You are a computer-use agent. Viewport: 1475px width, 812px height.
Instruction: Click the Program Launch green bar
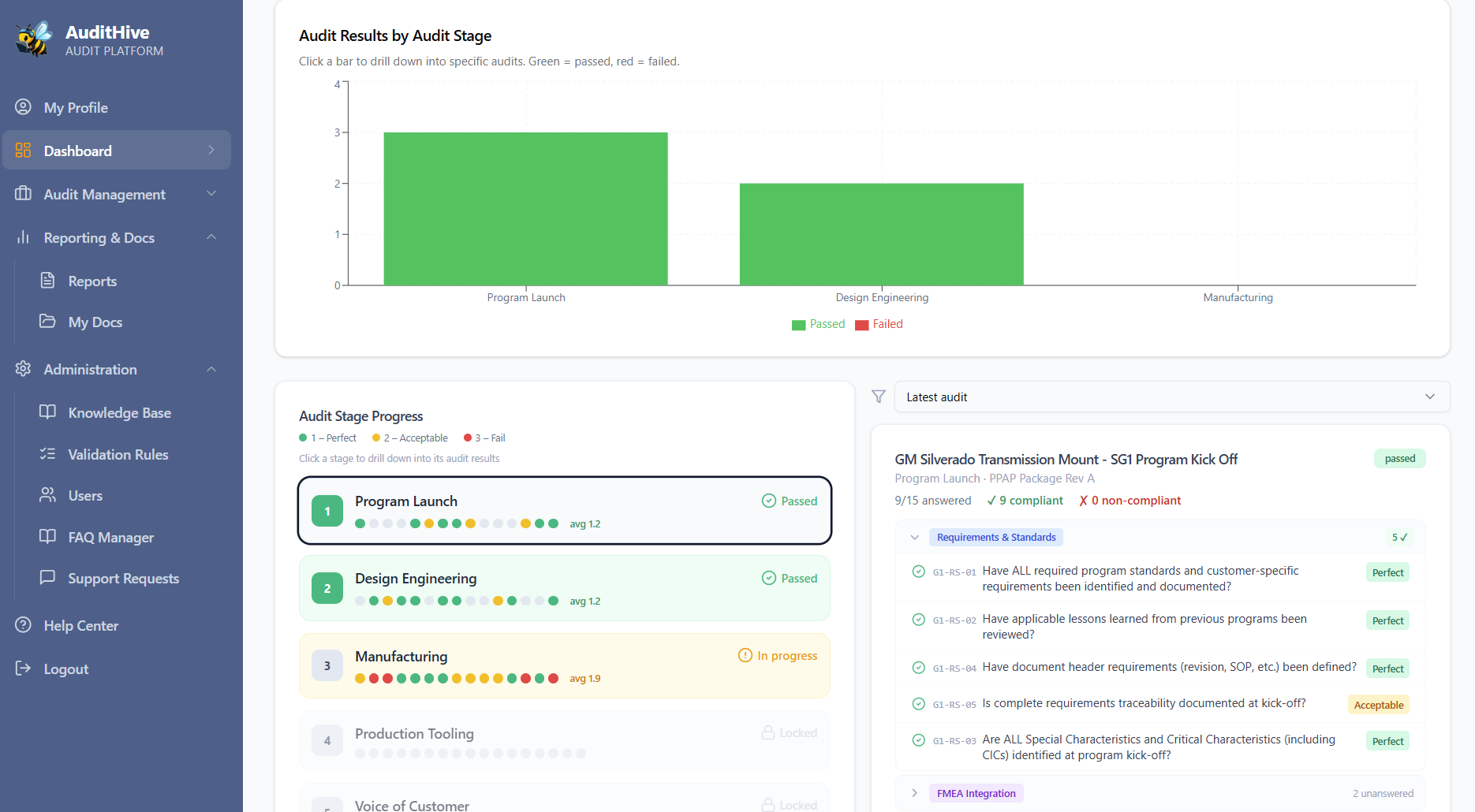[x=525, y=209]
